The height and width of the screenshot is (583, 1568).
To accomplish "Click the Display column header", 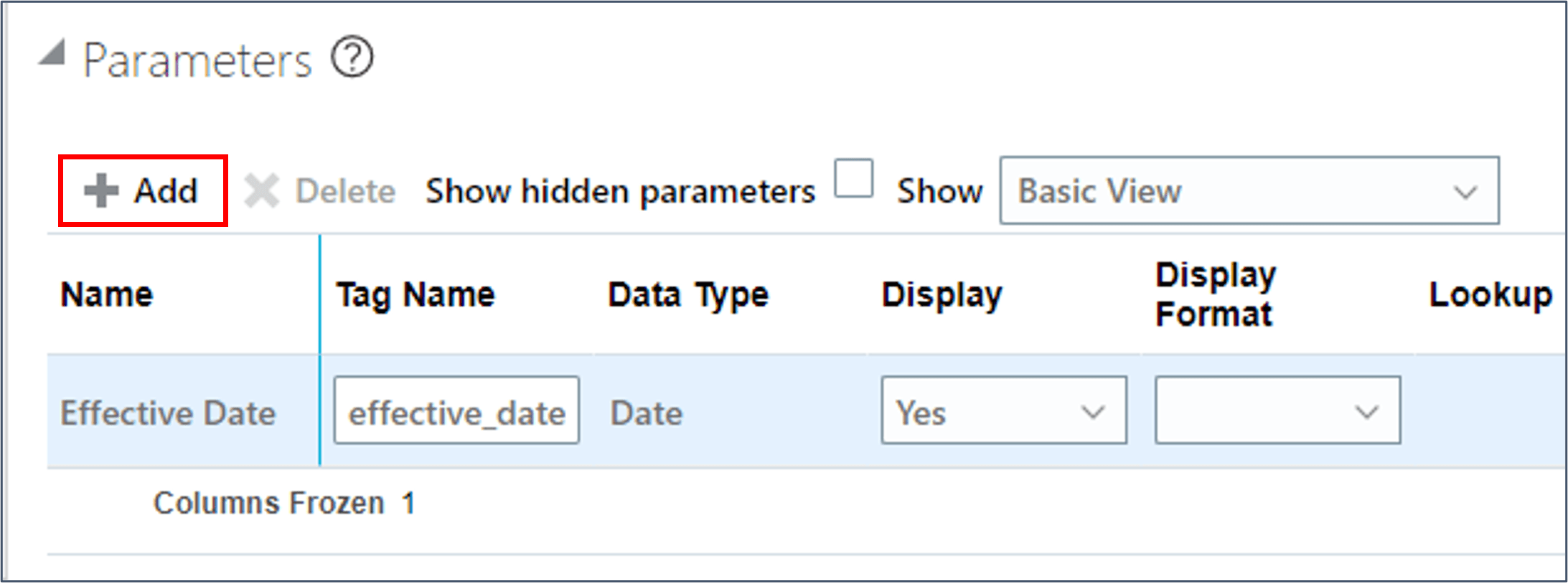I will coord(942,293).
